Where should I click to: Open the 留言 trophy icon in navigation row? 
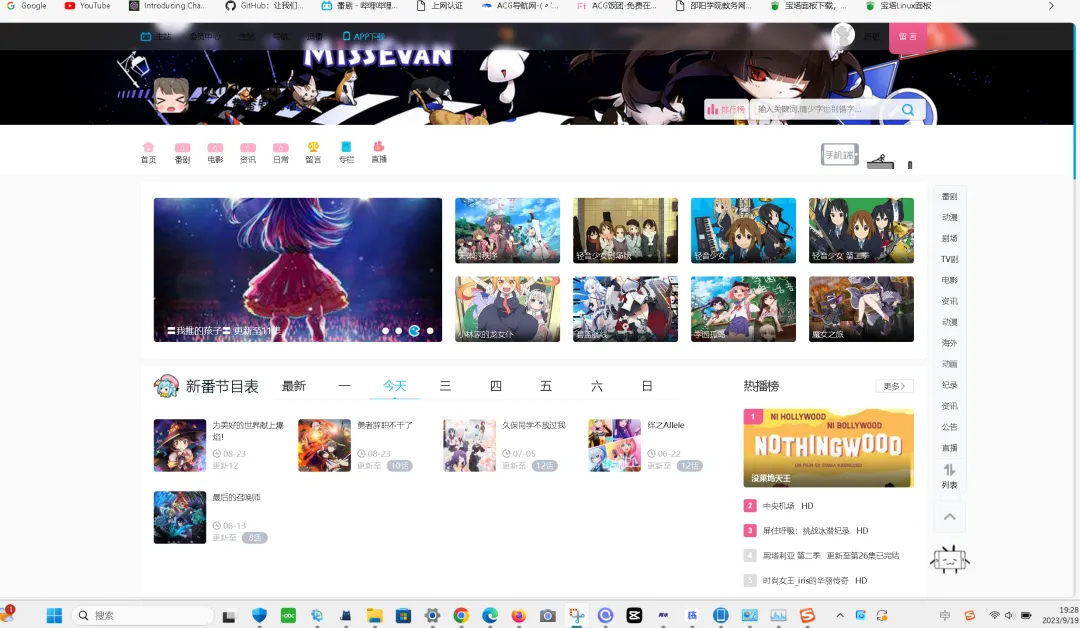point(313,152)
